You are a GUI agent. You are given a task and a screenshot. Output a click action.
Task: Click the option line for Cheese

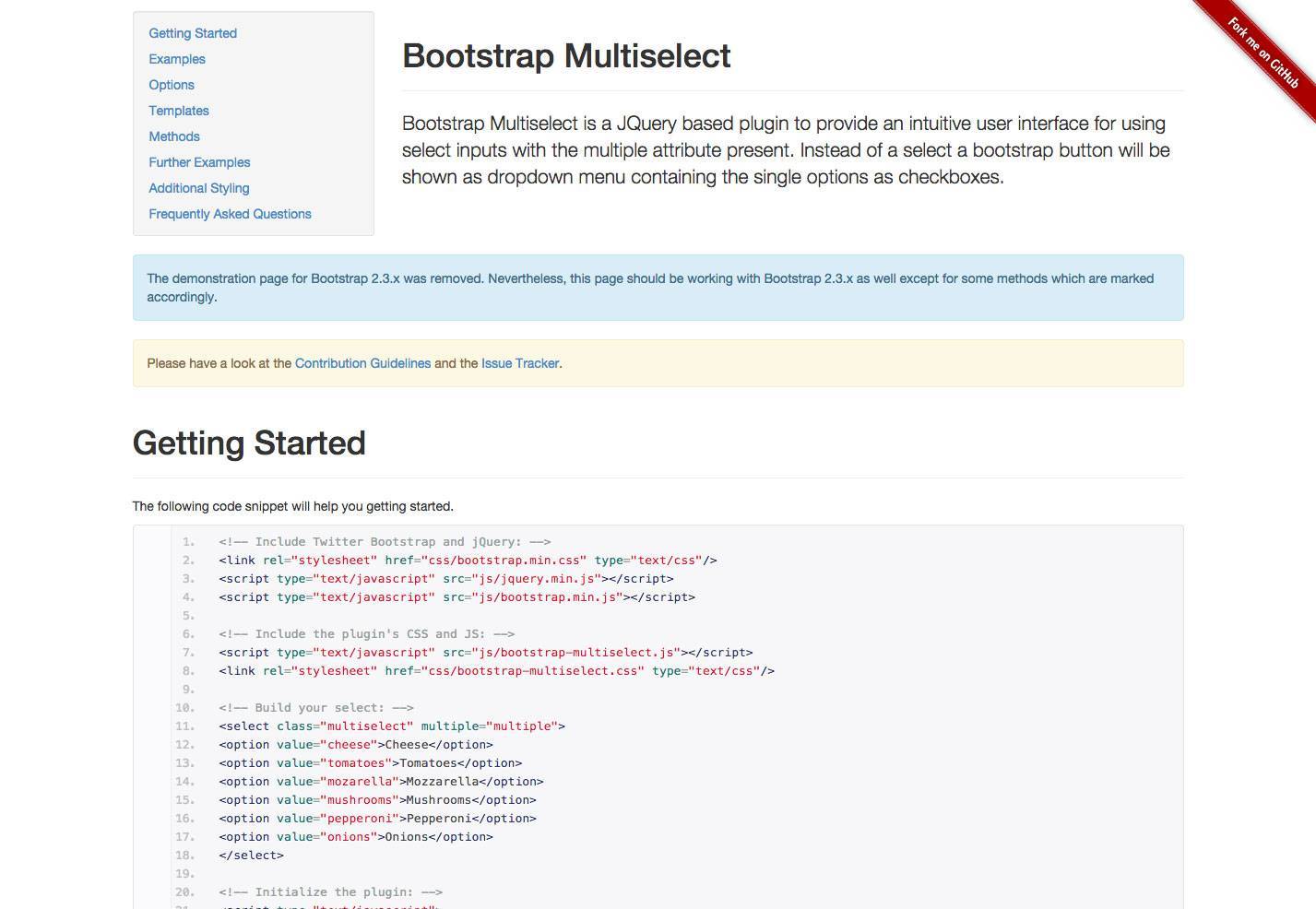tap(356, 745)
